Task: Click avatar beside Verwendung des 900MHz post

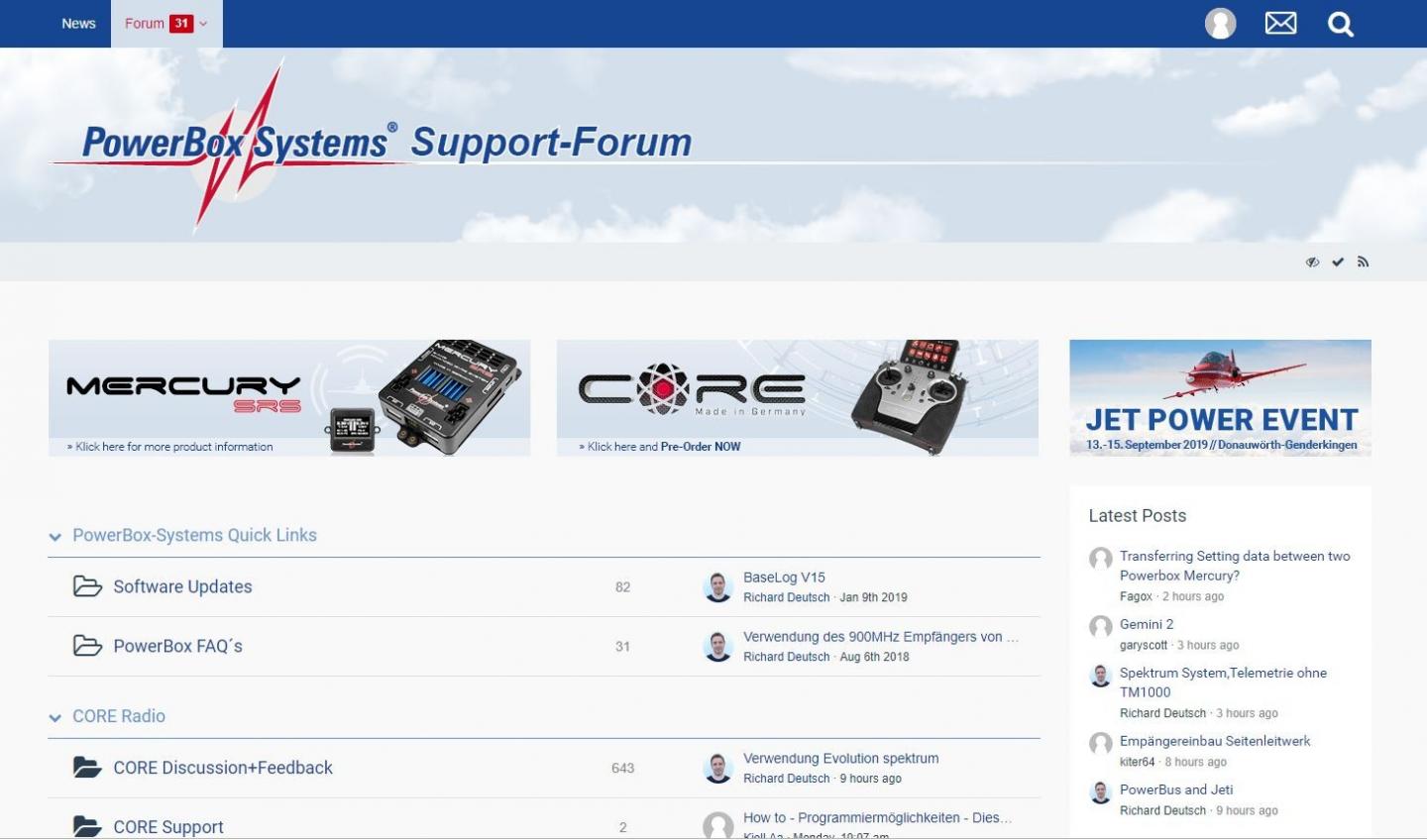Action: coord(717,646)
